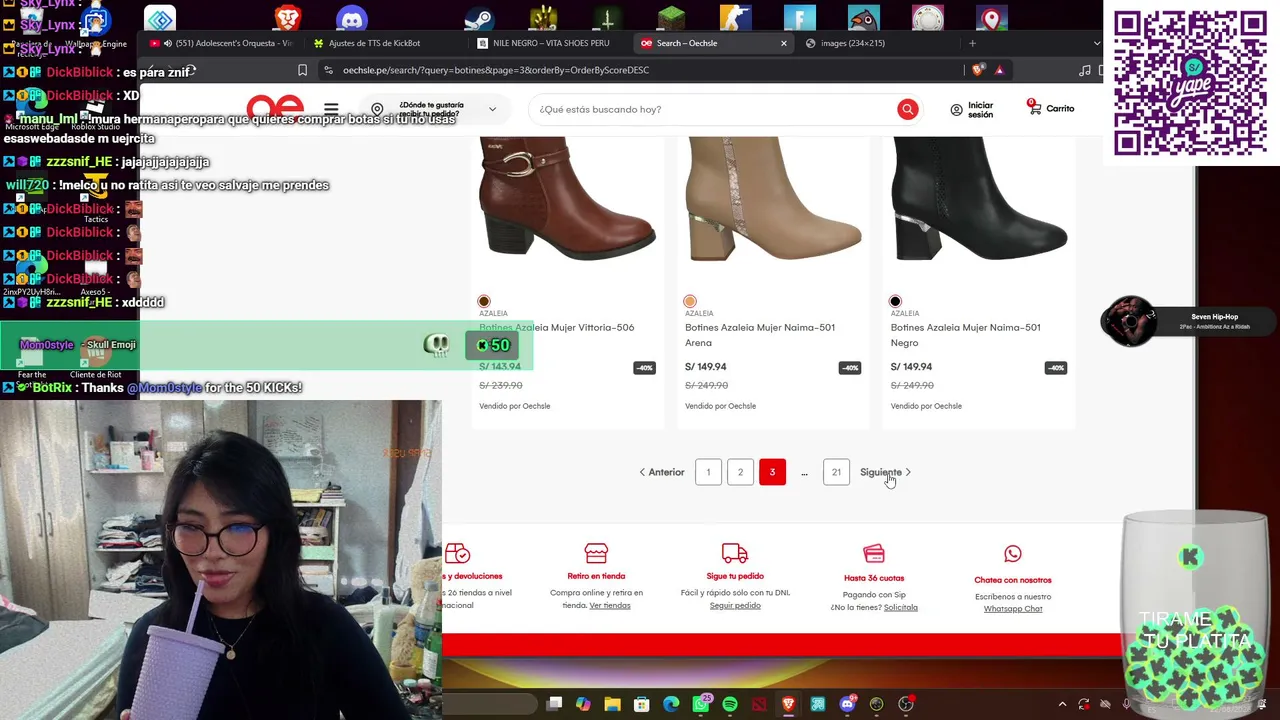Click the red search magnifier button

pyautogui.click(x=907, y=109)
